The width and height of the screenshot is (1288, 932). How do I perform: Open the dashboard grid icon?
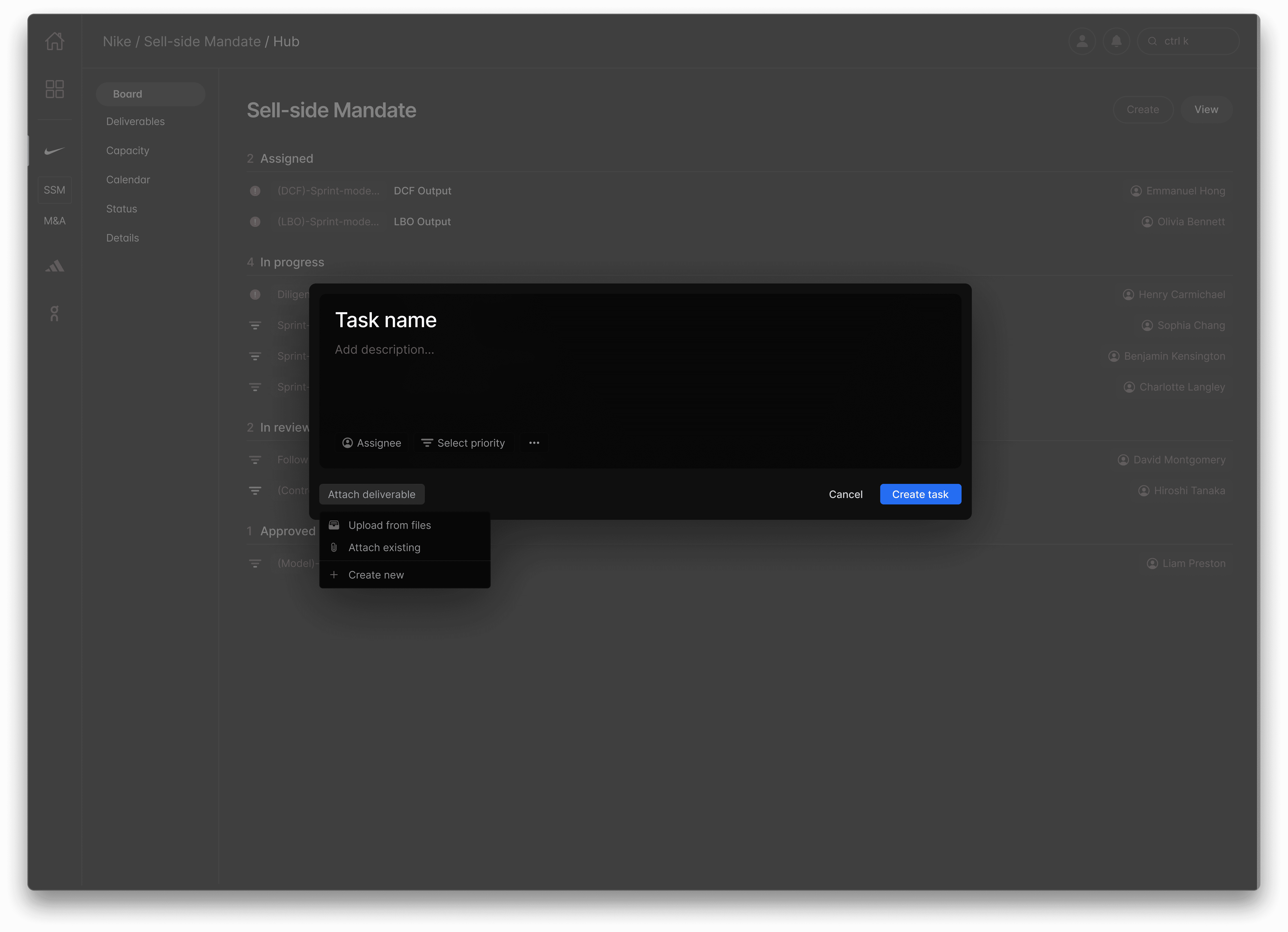pos(55,89)
